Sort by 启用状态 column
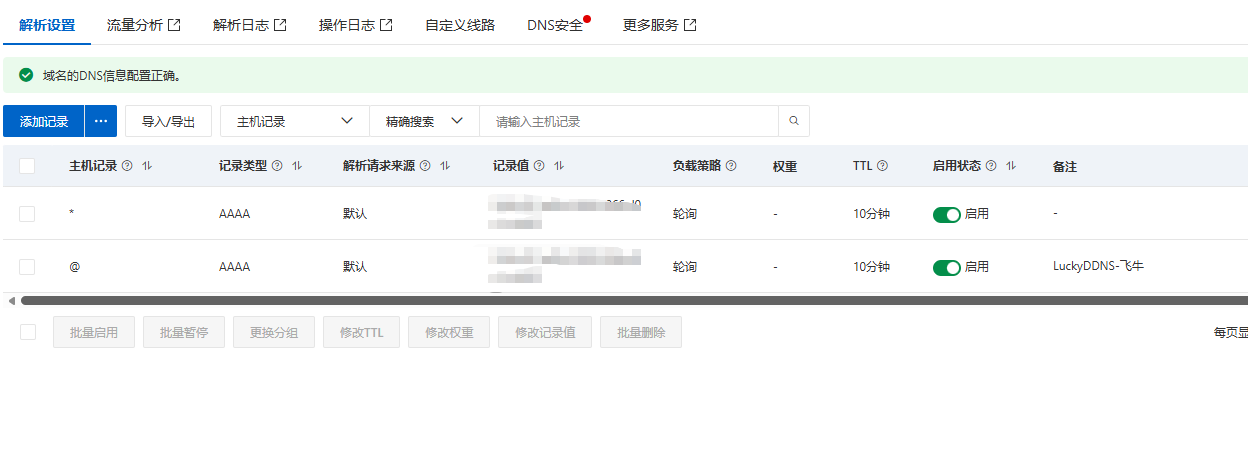The height and width of the screenshot is (455, 1248). 1011,166
